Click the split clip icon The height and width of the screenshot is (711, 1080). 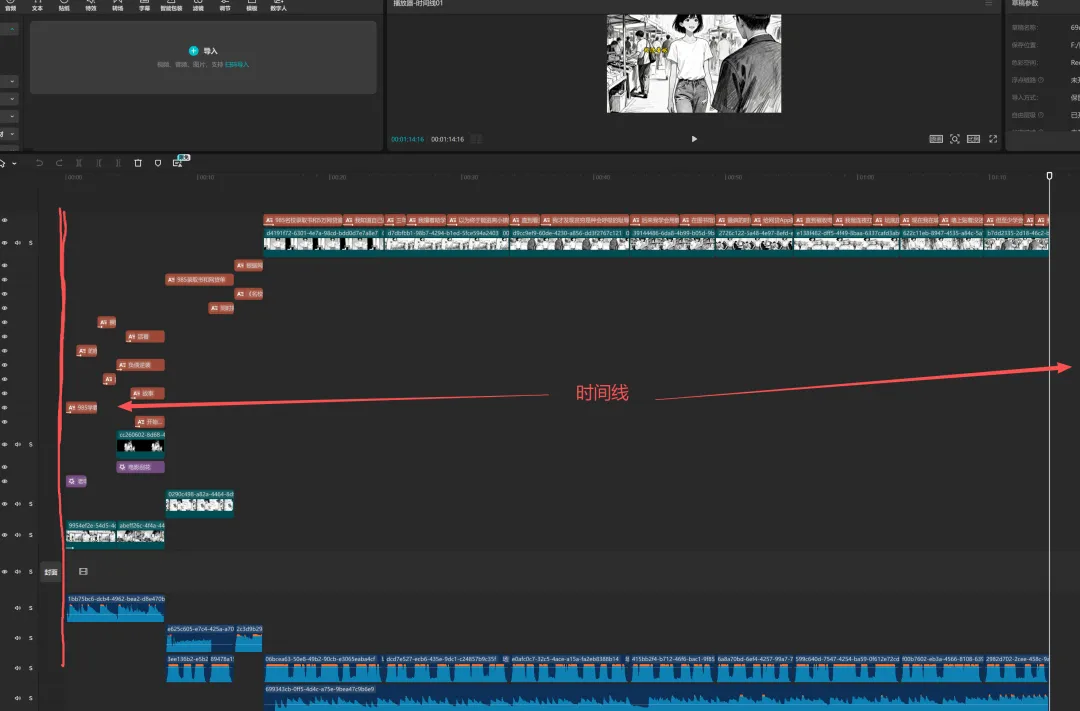(79, 163)
